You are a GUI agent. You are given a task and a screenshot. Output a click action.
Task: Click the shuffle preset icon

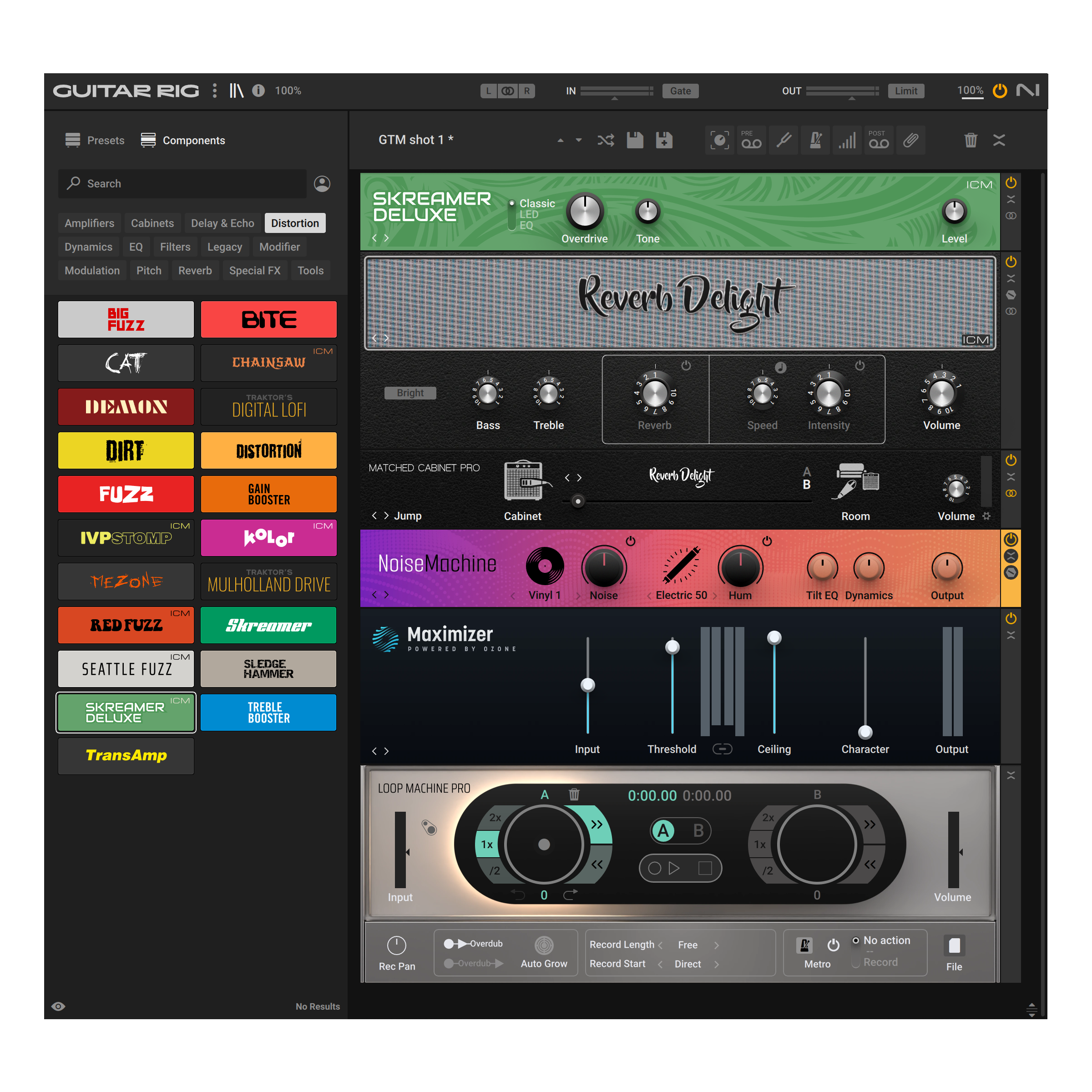[x=605, y=140]
